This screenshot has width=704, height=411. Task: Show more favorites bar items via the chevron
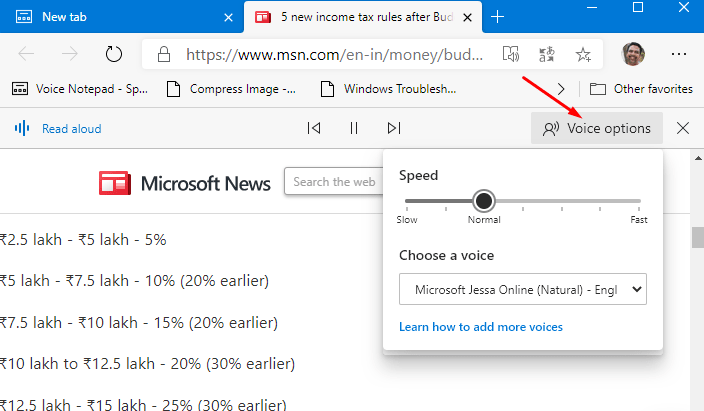pyautogui.click(x=560, y=89)
